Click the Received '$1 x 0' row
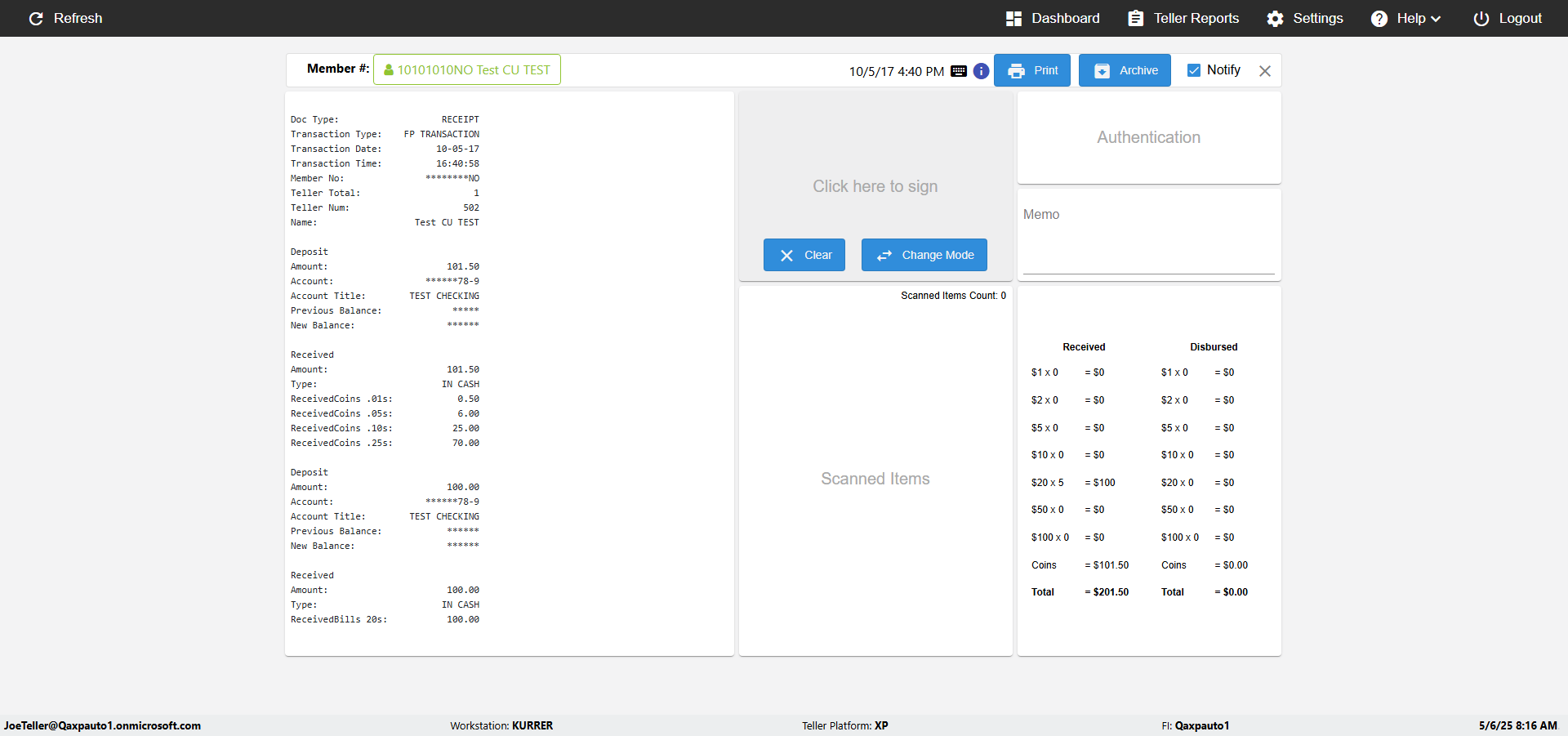 tap(1067, 372)
